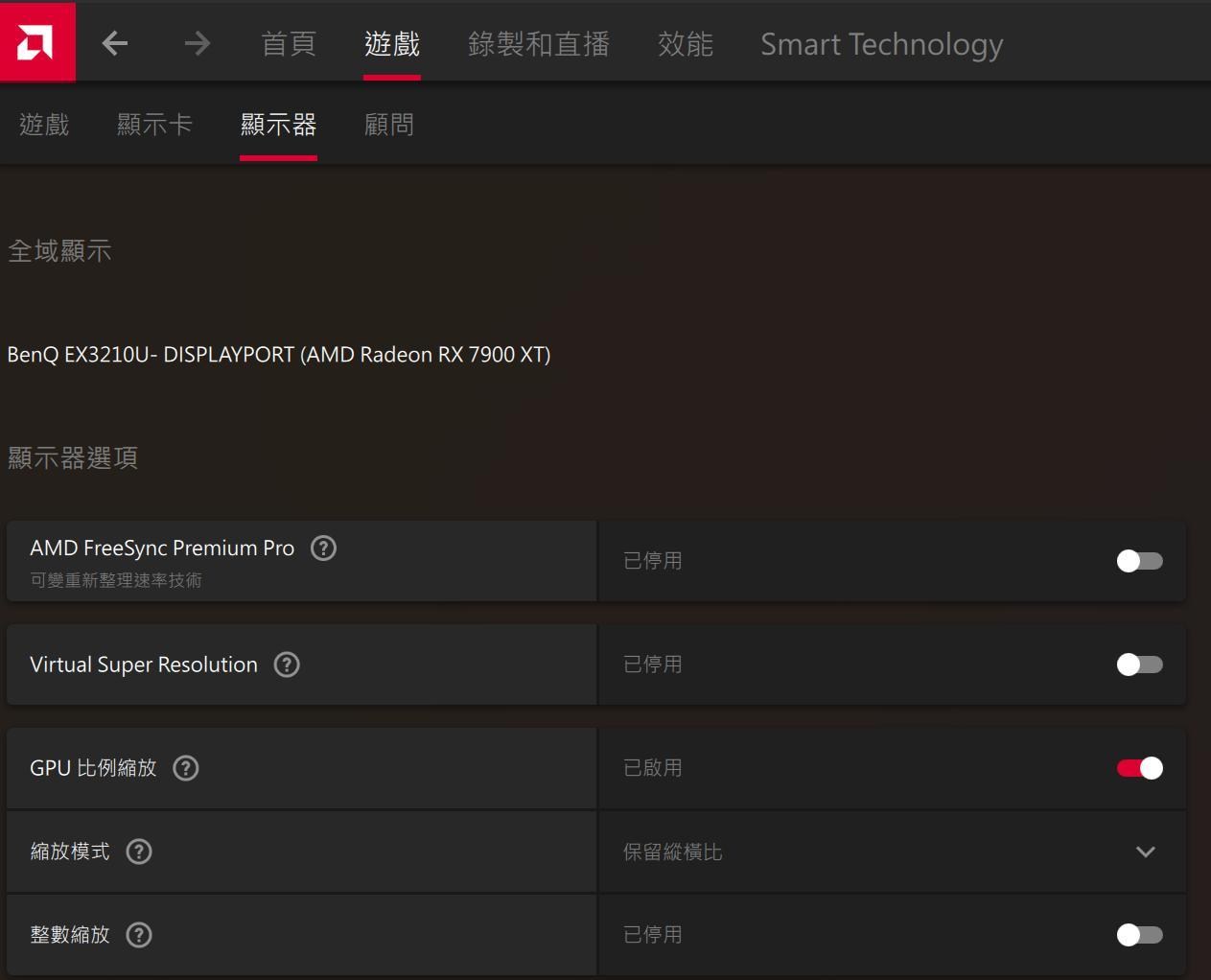Viewport: 1211px width, 980px height.
Task: Click 已停用 status in the FreeSync row
Action: (653, 561)
